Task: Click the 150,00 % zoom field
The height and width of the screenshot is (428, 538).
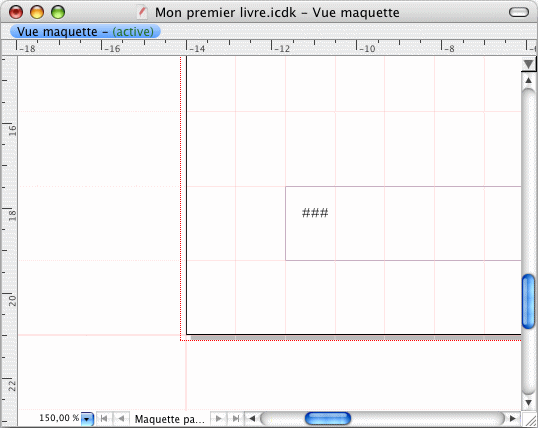Action: (59, 418)
